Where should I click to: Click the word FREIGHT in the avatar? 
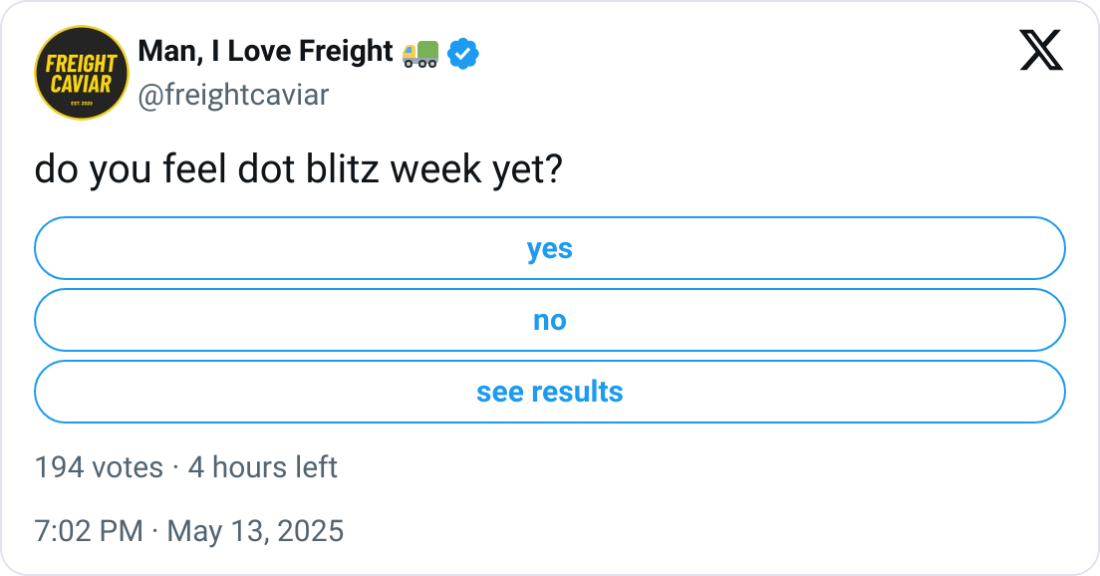point(82,63)
